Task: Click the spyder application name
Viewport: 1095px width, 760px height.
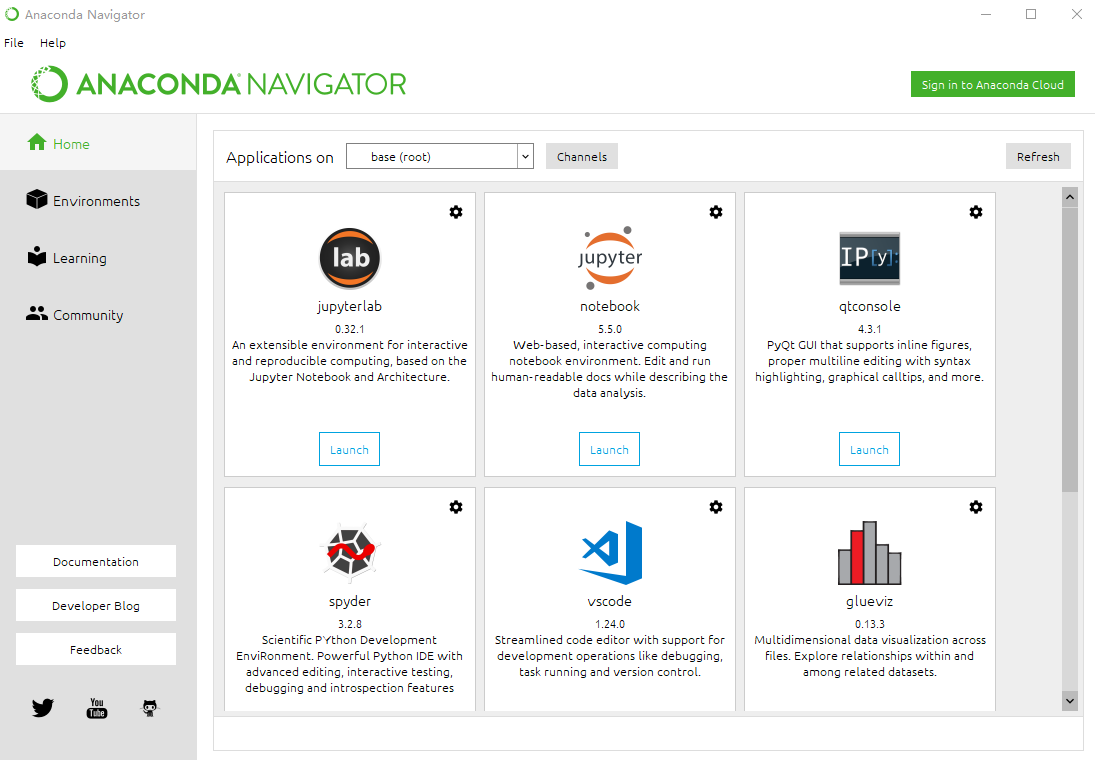Action: 350,601
